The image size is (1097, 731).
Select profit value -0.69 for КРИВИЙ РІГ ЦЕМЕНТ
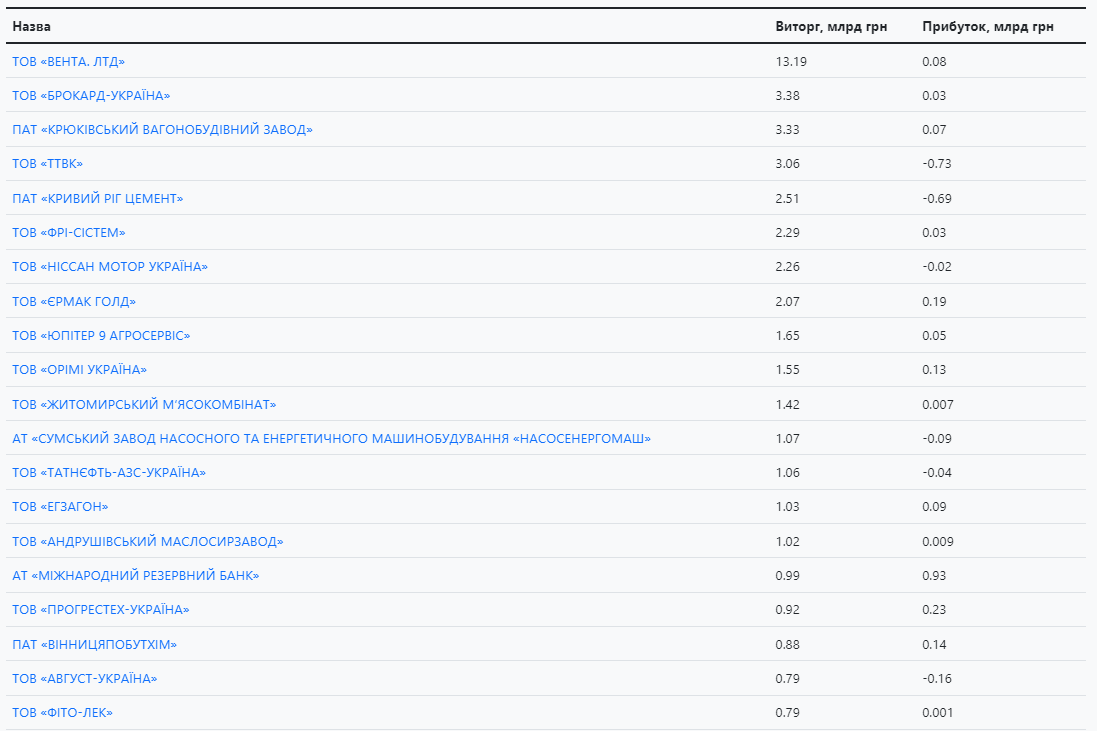pyautogui.click(x=937, y=199)
